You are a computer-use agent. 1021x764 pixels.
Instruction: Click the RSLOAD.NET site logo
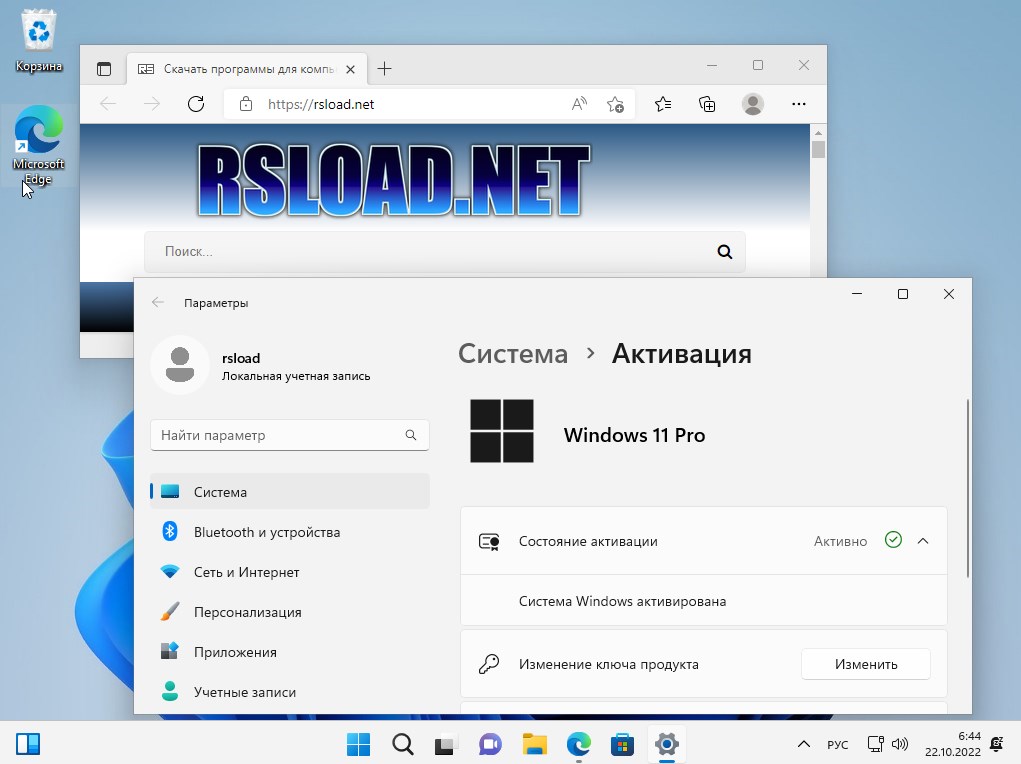tap(393, 179)
